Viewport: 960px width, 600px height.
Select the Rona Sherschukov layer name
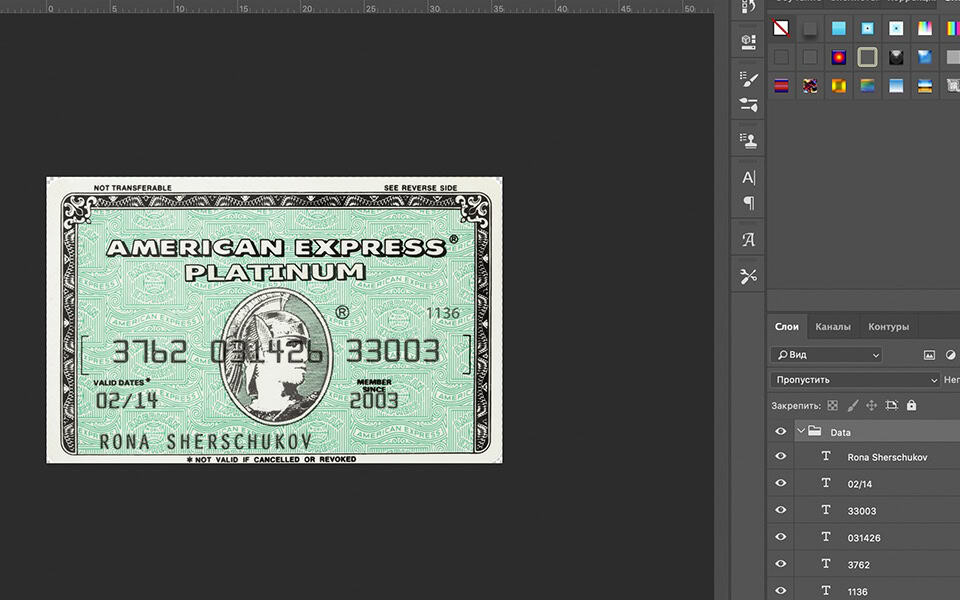tap(887, 457)
